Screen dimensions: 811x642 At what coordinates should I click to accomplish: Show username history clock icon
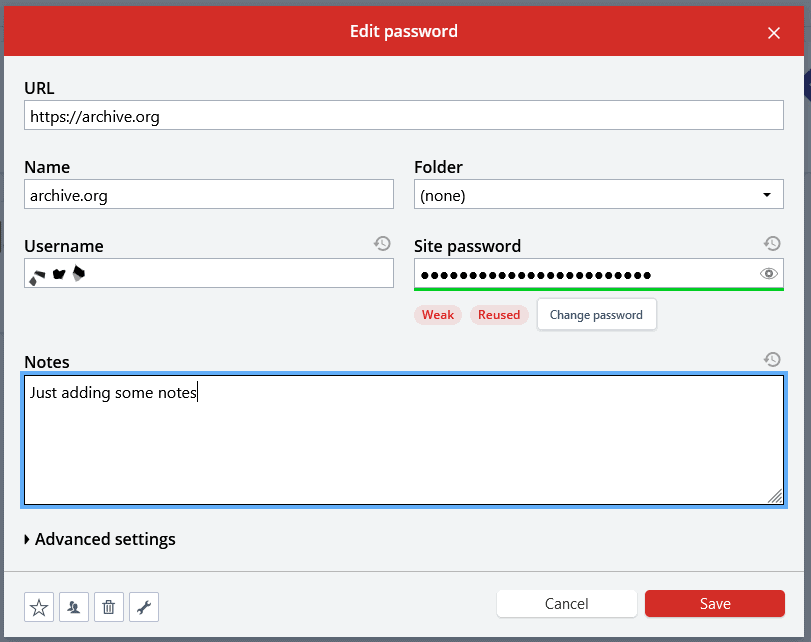pyautogui.click(x=382, y=244)
